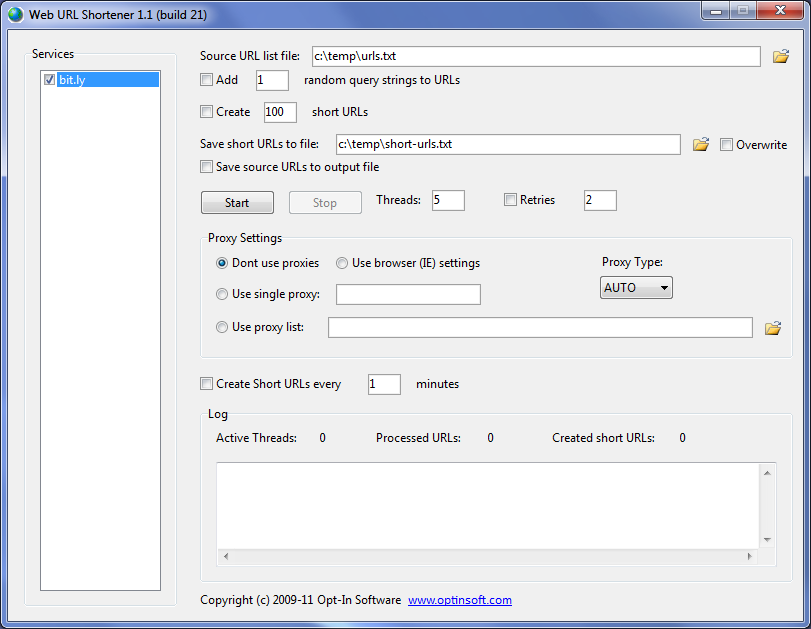Click the single proxy address field
This screenshot has height=629, width=811.
click(x=409, y=294)
